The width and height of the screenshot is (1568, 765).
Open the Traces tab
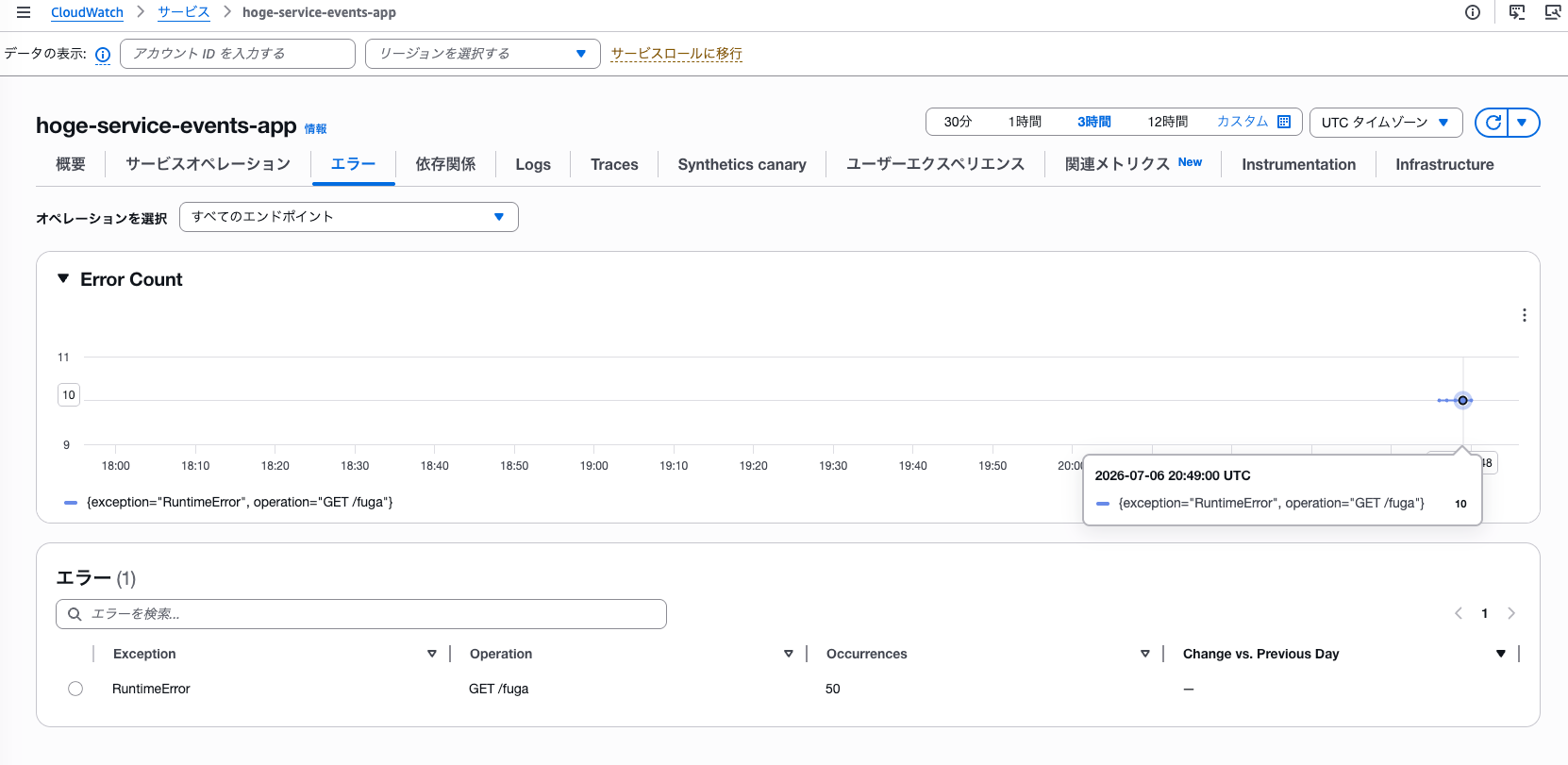[614, 164]
